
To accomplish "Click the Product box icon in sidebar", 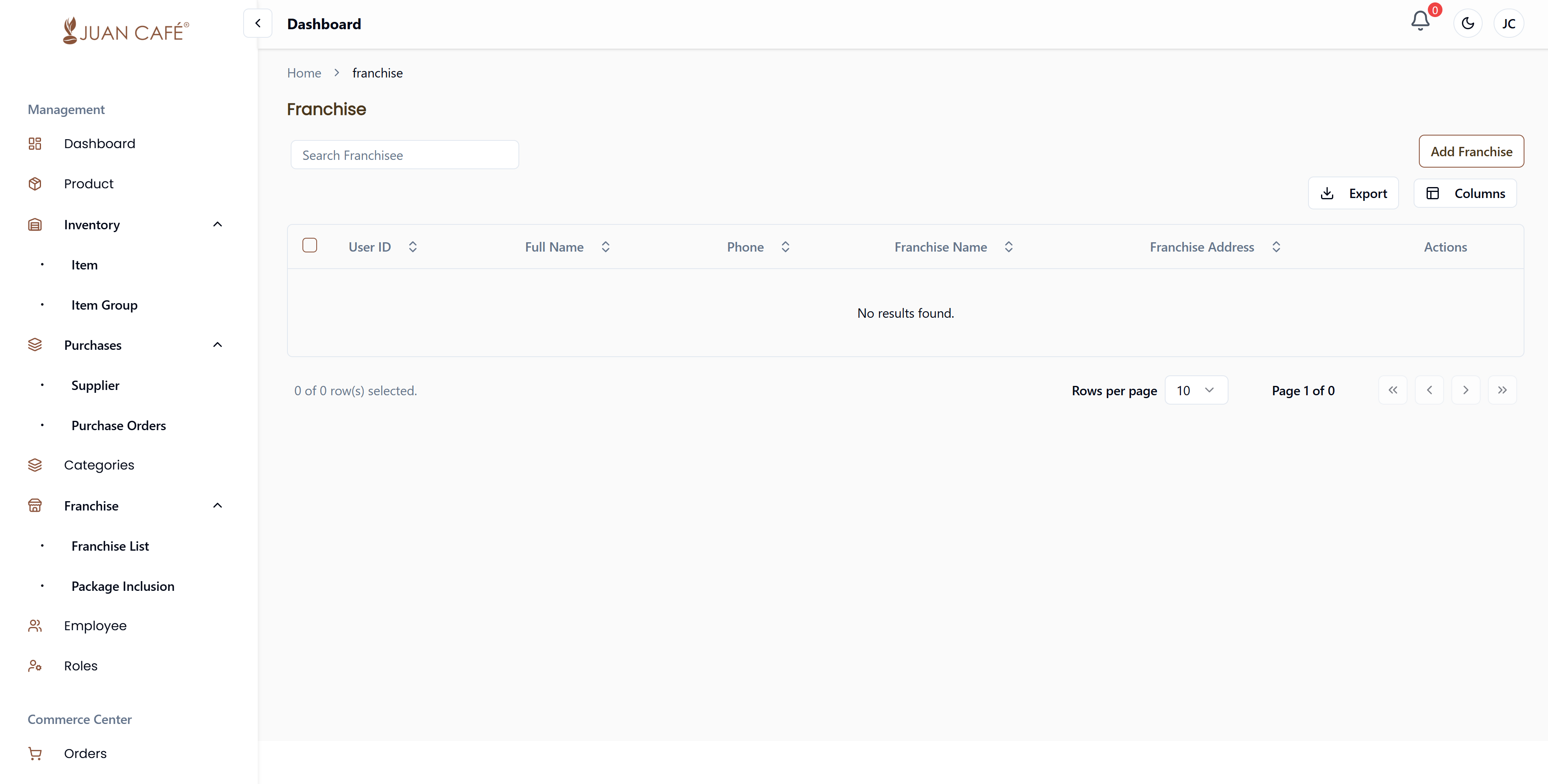I will coord(35,184).
